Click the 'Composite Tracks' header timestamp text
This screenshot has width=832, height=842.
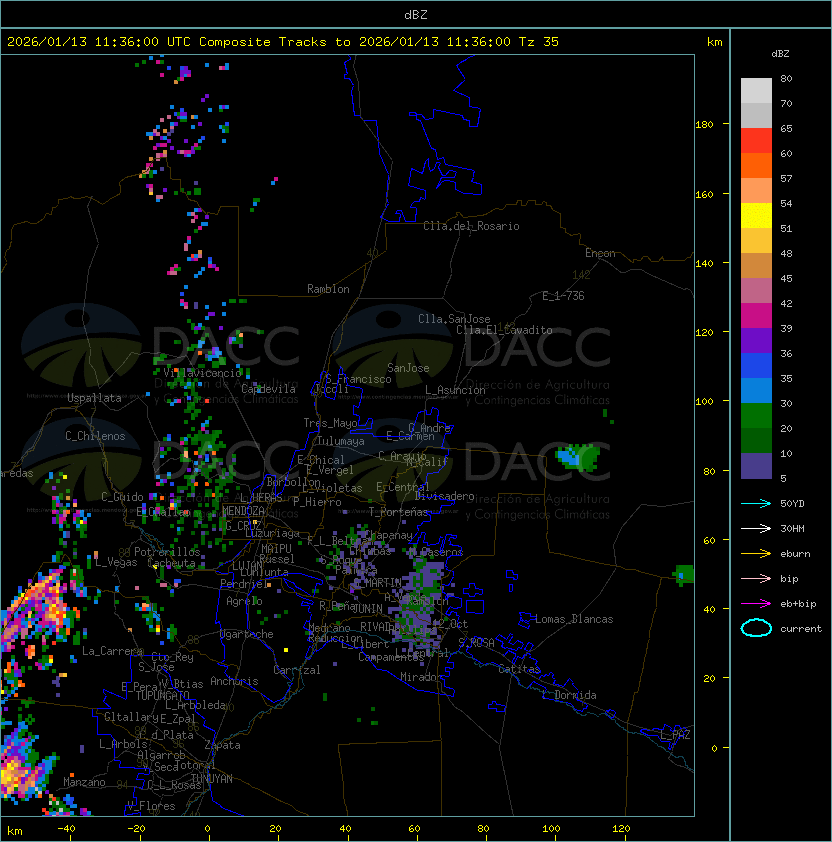coord(283,42)
